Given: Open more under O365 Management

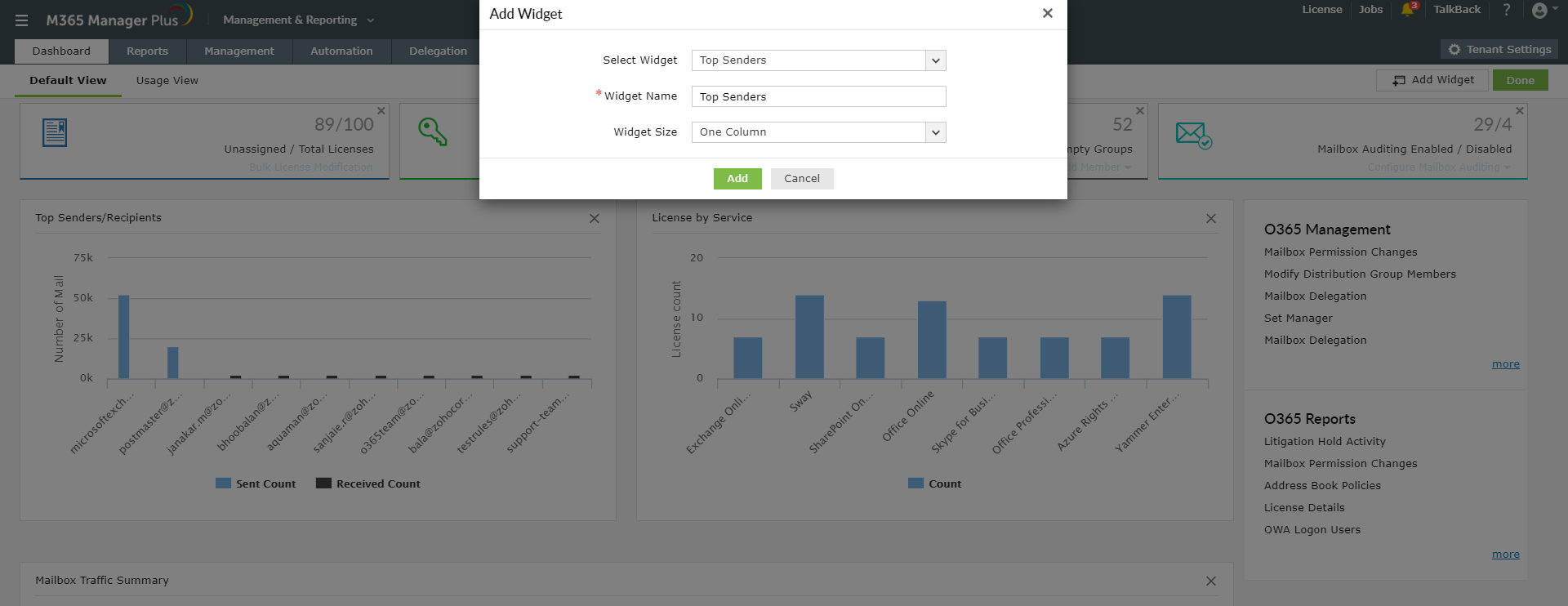Looking at the screenshot, I should click(x=1506, y=364).
